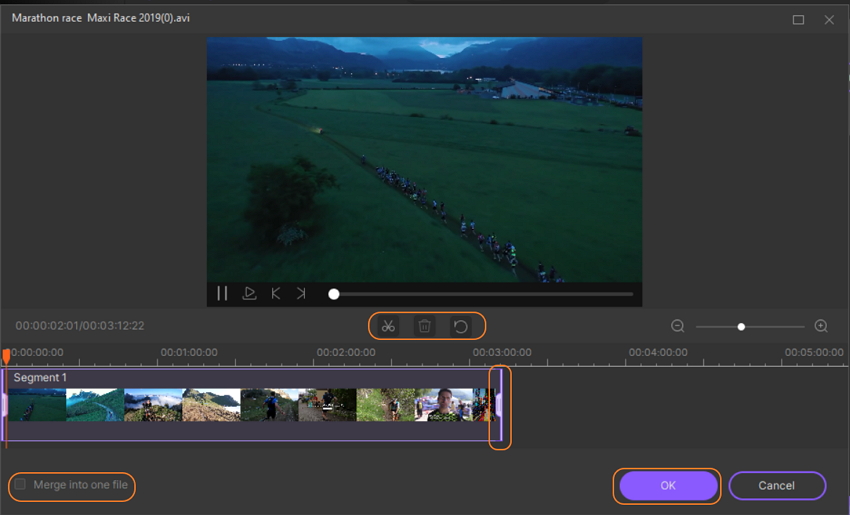Click the first thumbnail showing the green field

(x=37, y=404)
